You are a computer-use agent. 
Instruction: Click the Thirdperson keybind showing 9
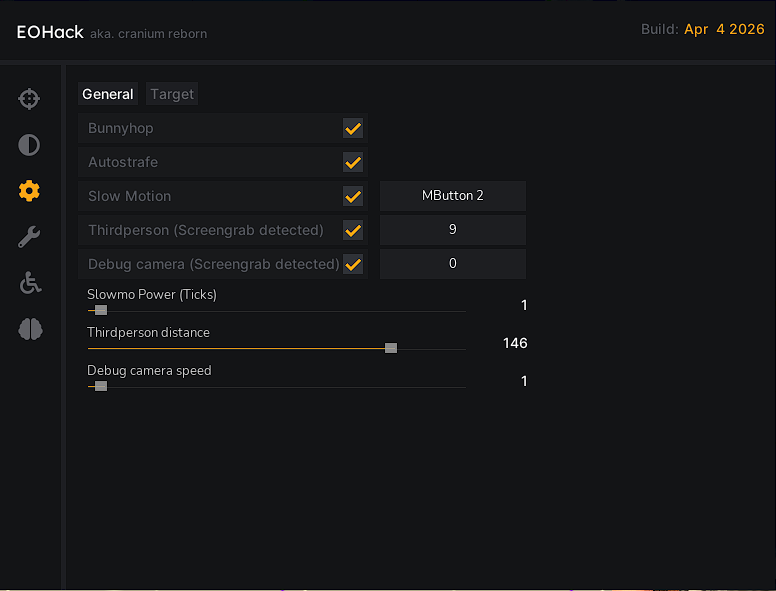(x=453, y=230)
